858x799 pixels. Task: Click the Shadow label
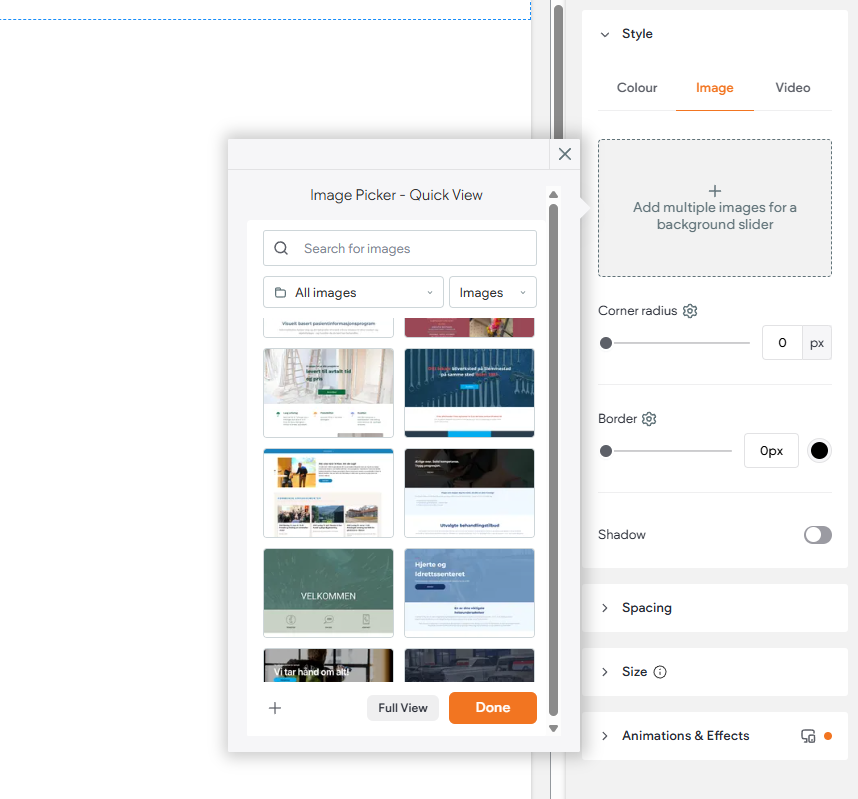622,535
